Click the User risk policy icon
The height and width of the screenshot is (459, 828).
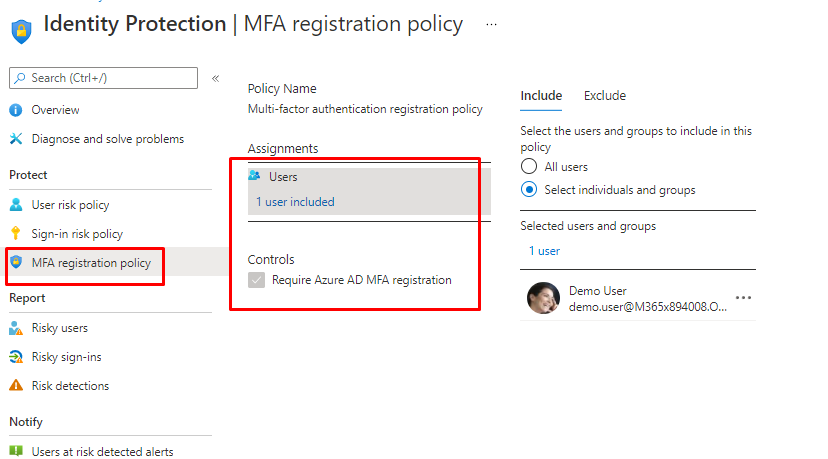(16, 205)
